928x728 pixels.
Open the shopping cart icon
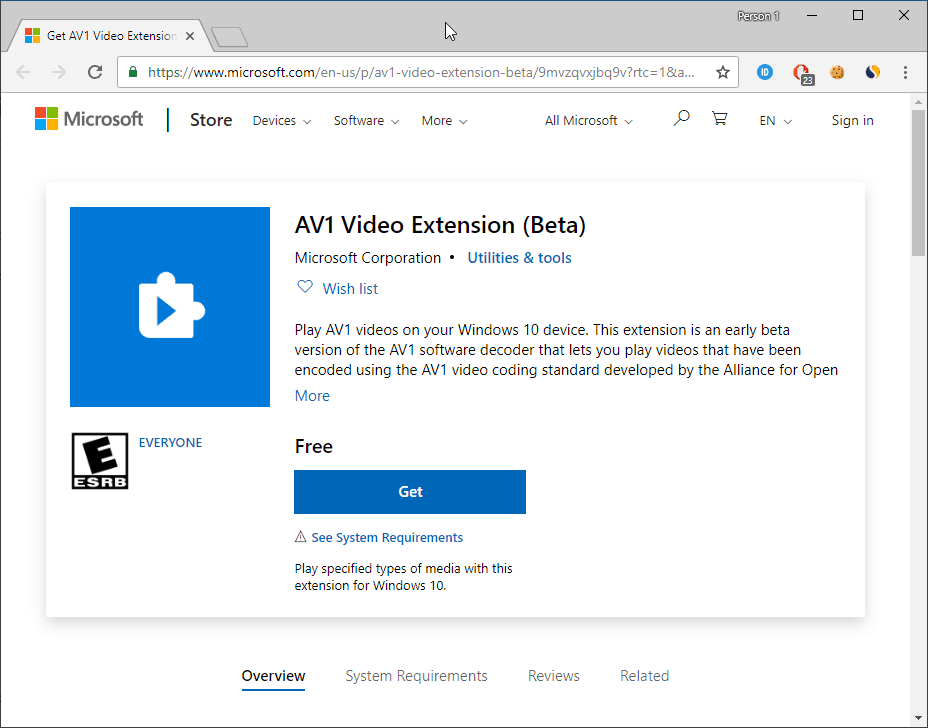tap(719, 119)
